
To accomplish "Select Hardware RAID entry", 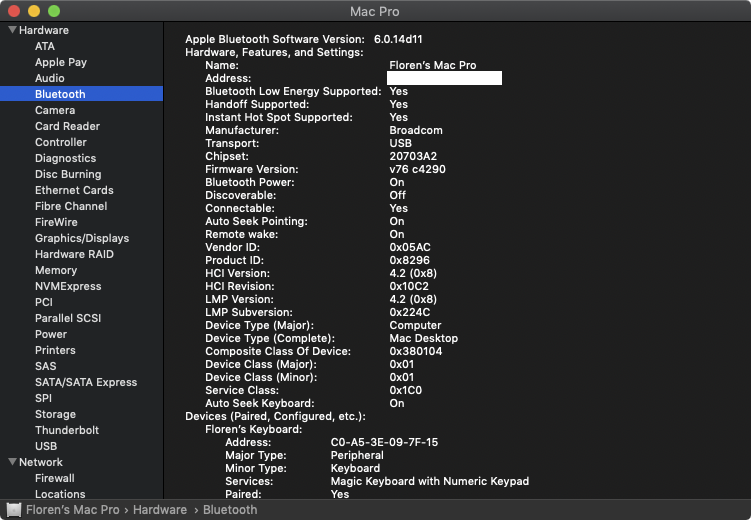I will [74, 254].
